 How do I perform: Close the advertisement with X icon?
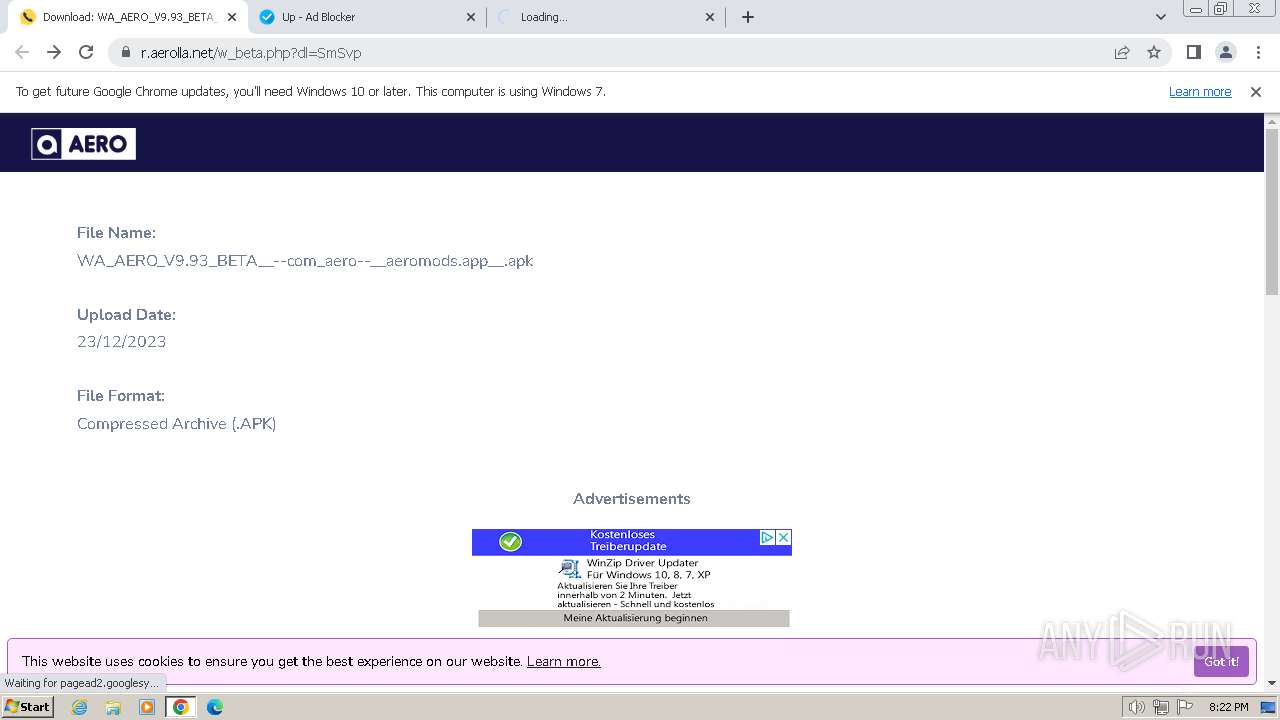pos(784,537)
